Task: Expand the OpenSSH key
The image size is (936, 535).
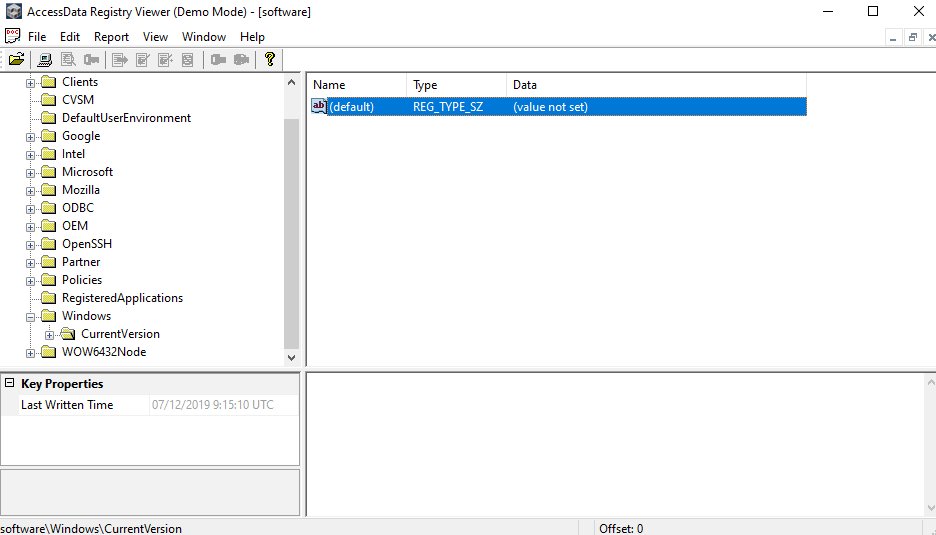Action: (x=30, y=245)
